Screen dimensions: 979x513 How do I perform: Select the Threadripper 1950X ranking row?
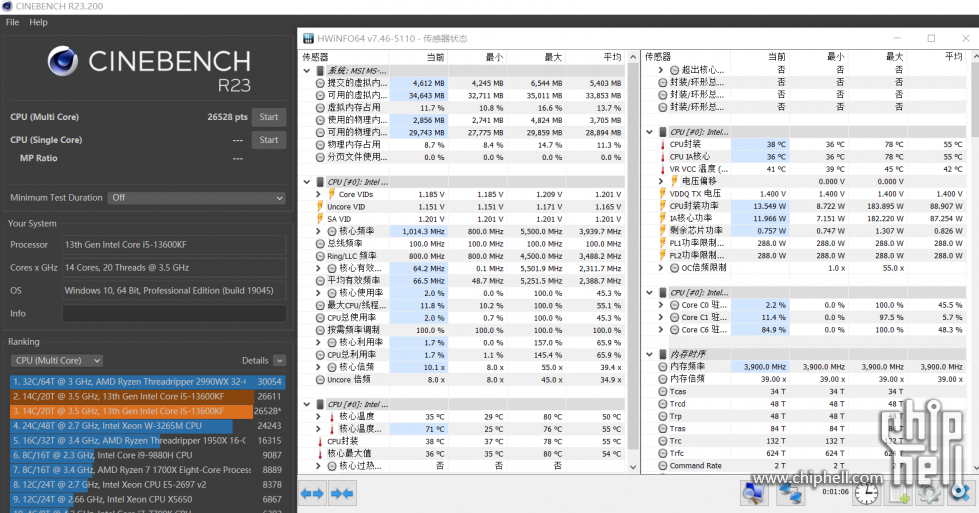click(x=147, y=441)
